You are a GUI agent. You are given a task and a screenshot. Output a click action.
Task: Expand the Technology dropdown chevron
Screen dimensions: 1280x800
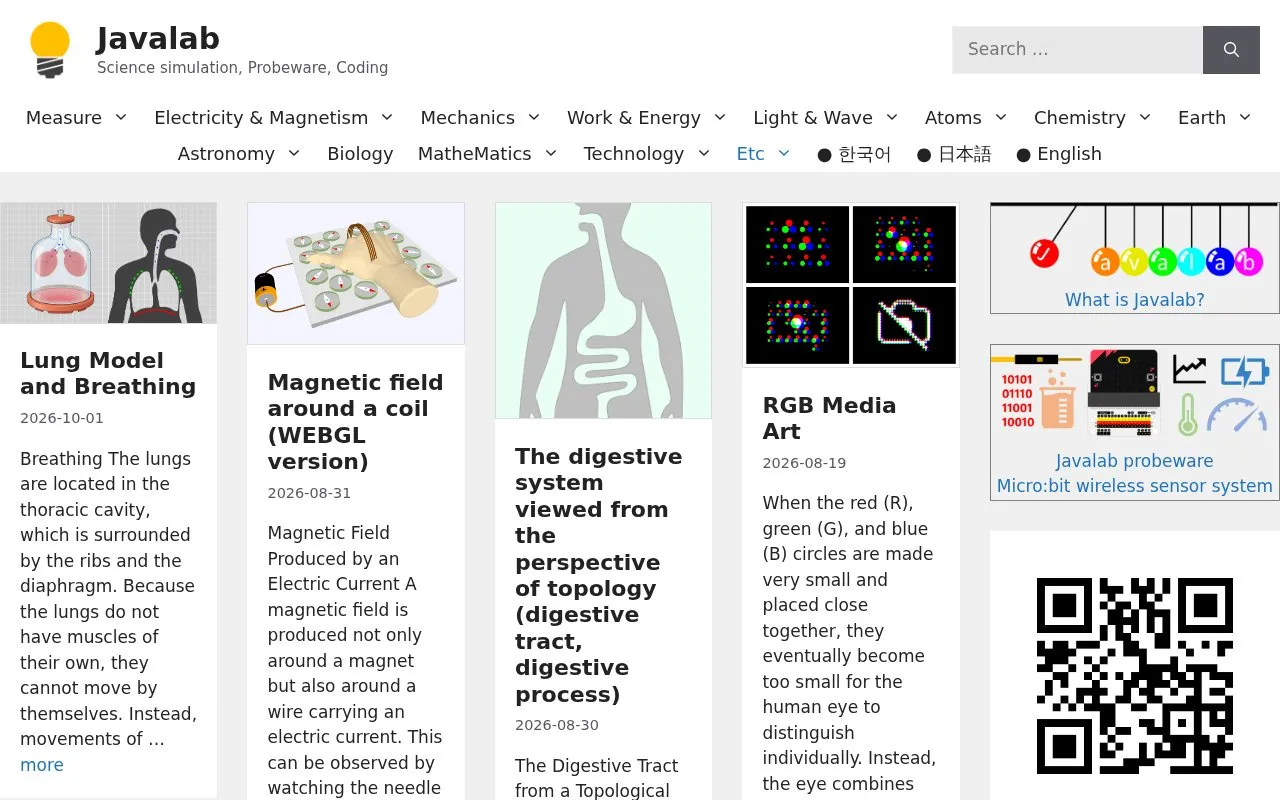click(x=703, y=153)
